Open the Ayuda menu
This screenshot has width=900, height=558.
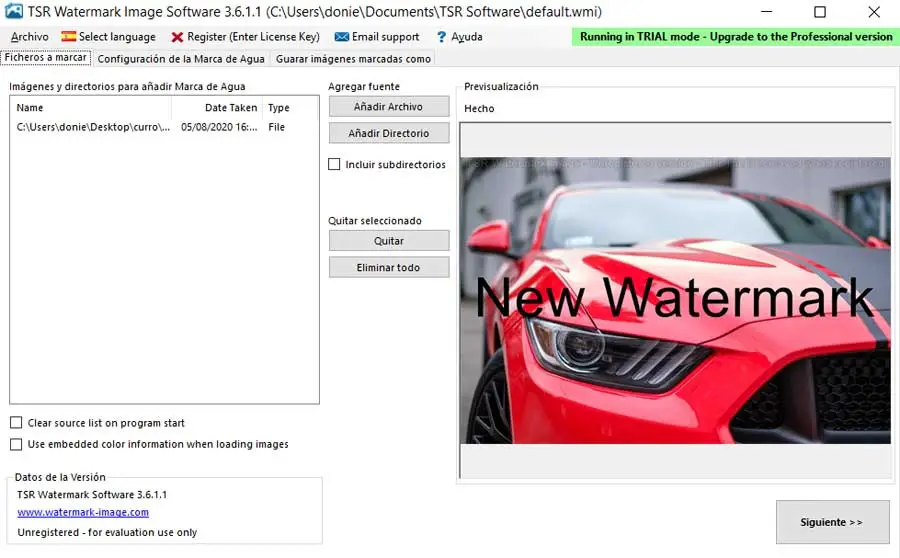click(x=467, y=37)
